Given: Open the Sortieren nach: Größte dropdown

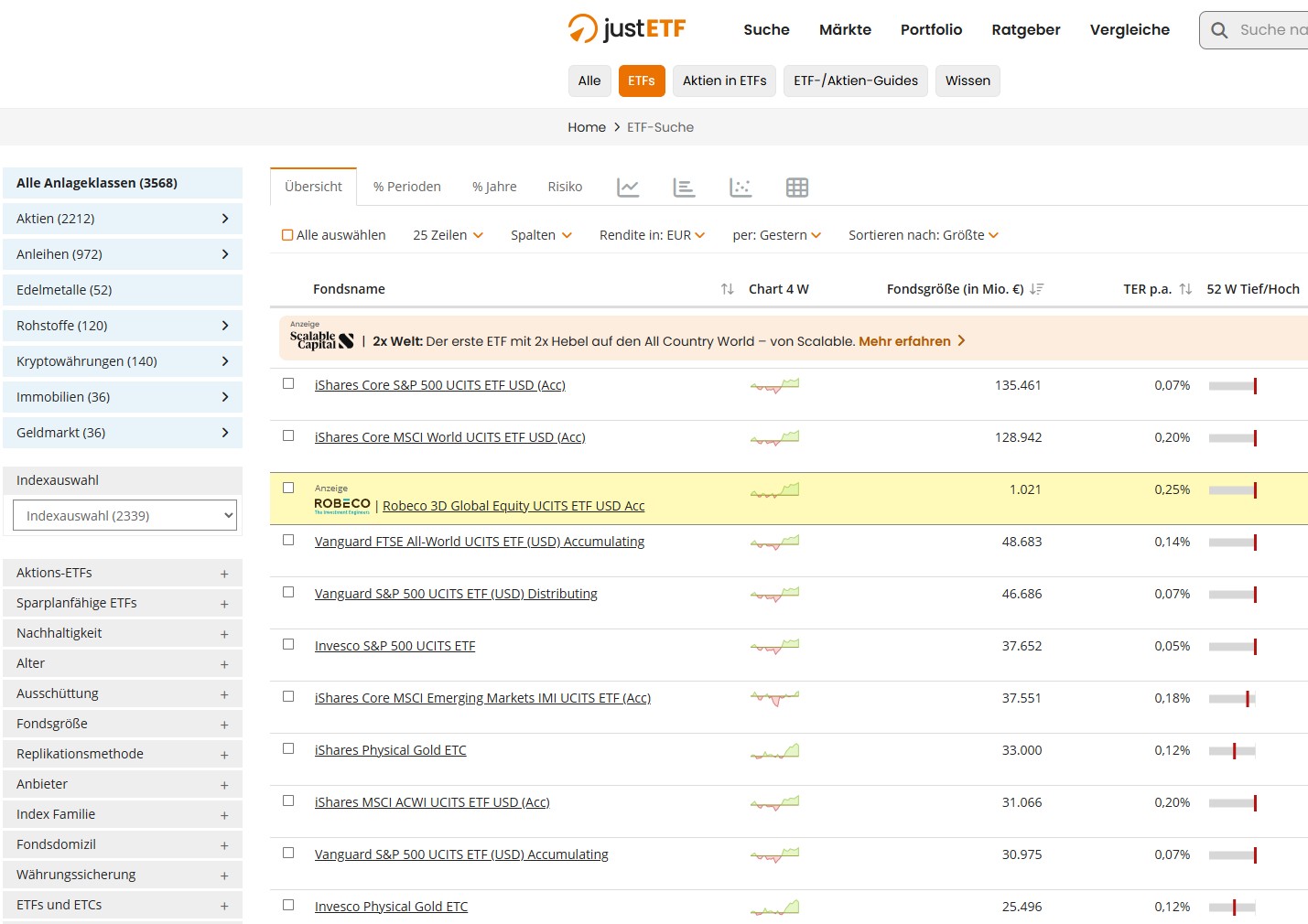Looking at the screenshot, I should [x=924, y=235].
